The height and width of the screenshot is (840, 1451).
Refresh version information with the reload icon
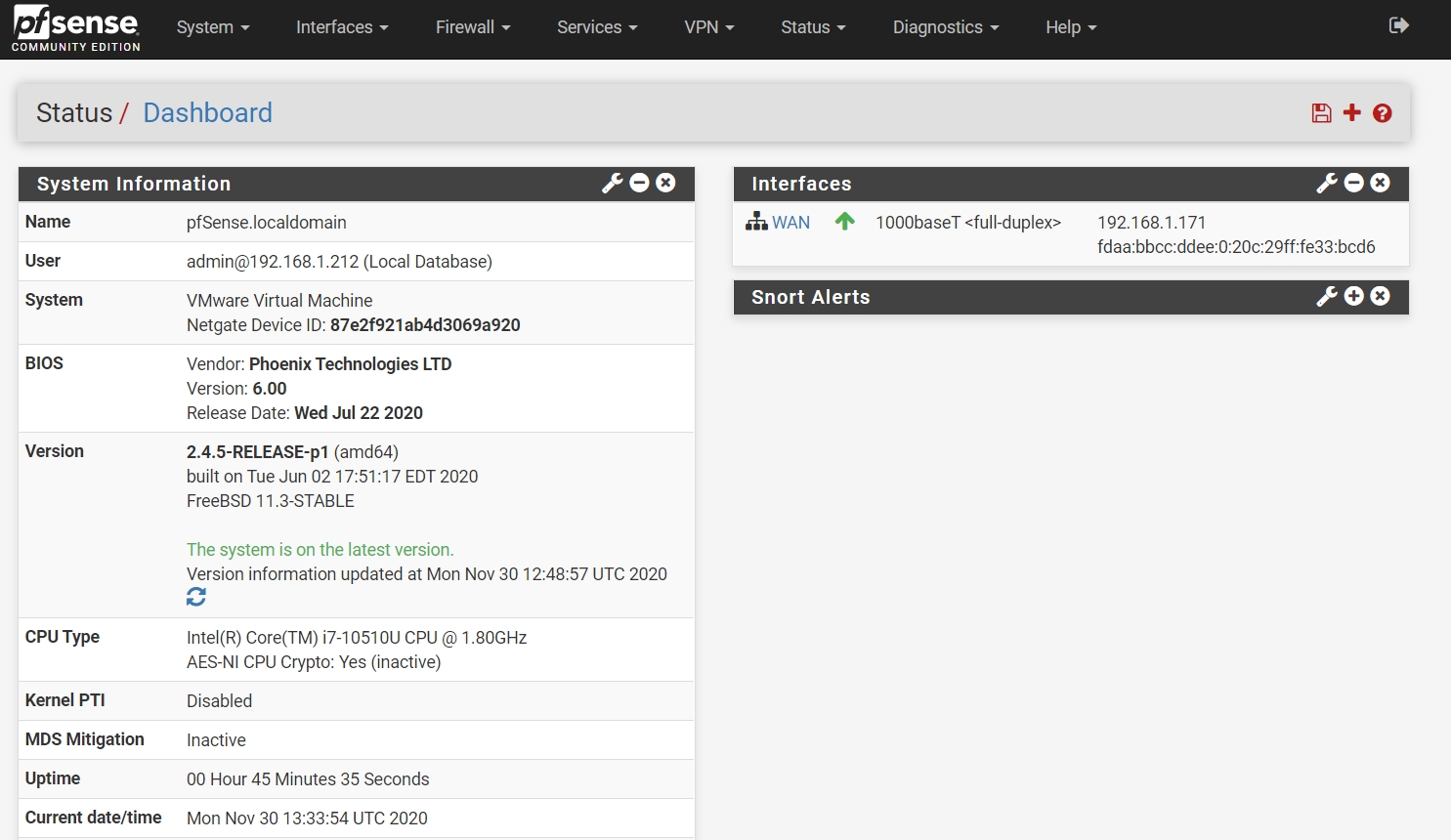(196, 597)
